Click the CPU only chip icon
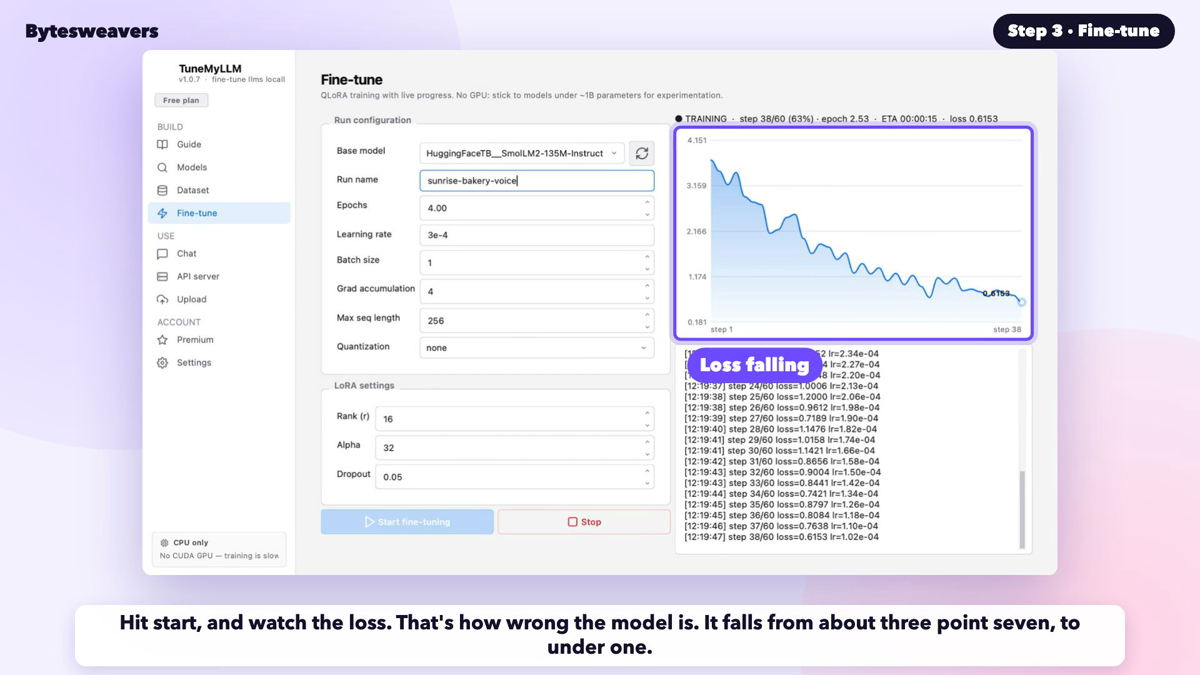This screenshot has height=675, width=1200. click(165, 543)
